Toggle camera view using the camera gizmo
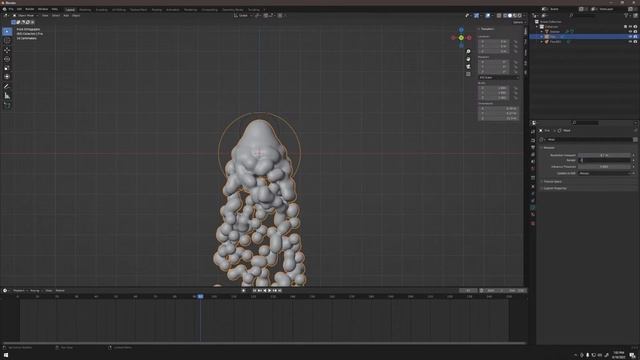This screenshot has height=360, width=640. click(x=468, y=67)
